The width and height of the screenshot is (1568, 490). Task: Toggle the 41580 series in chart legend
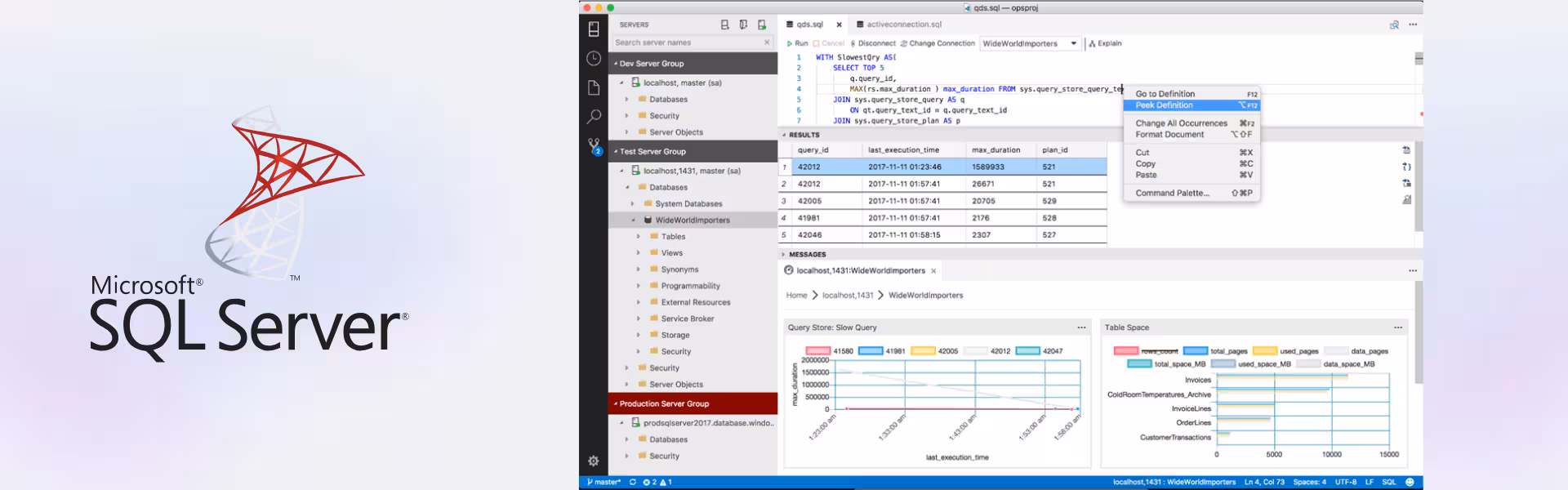click(x=830, y=351)
